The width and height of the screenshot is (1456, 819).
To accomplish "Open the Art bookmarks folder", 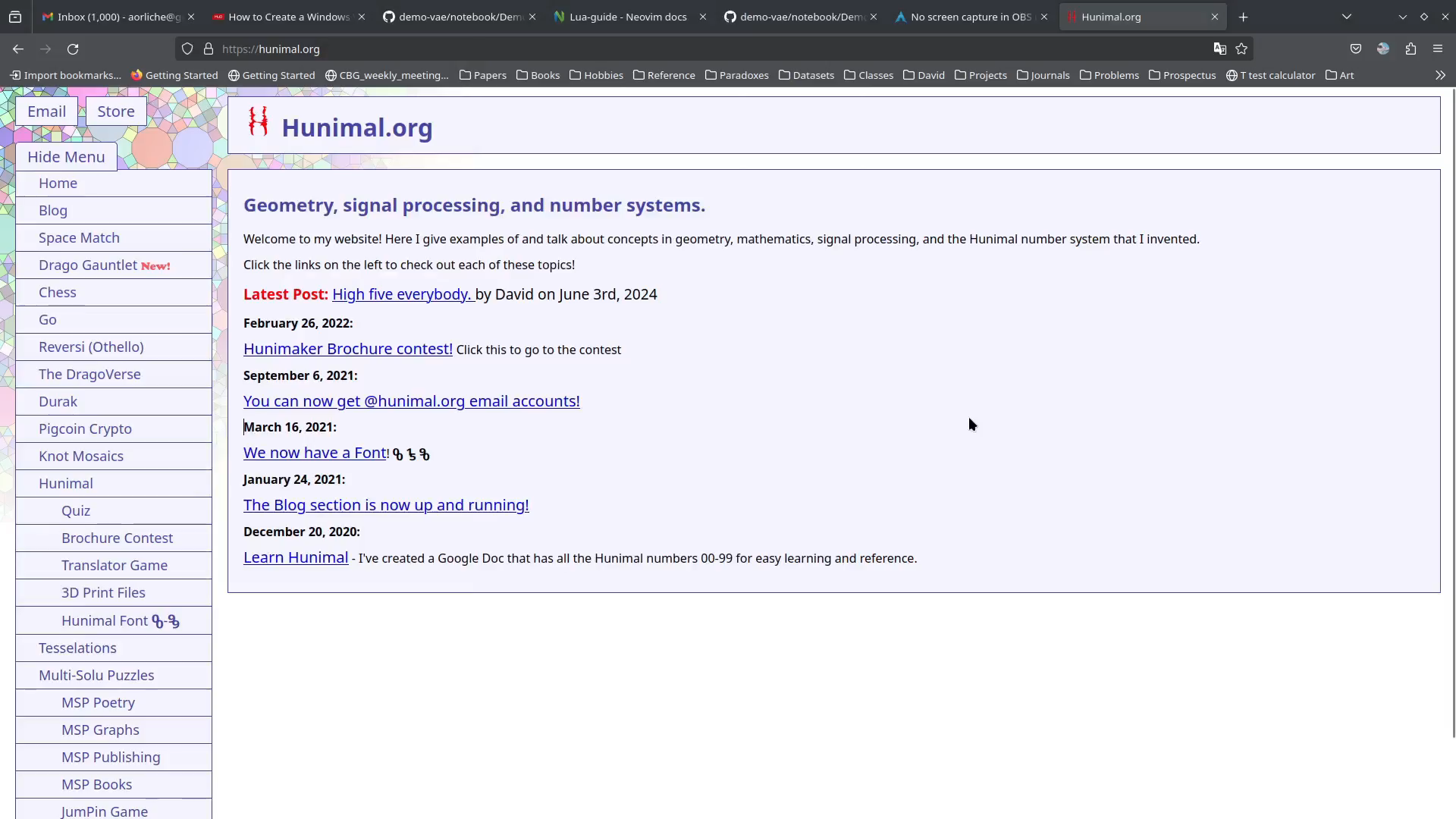I will click(1339, 75).
